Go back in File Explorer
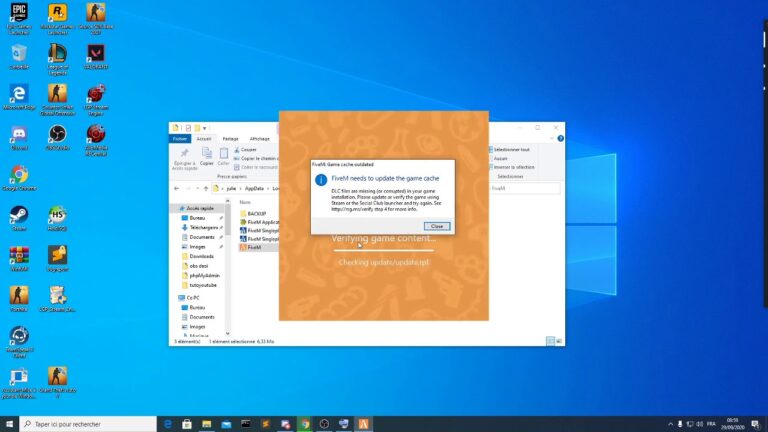The height and width of the screenshot is (432, 768). click(176, 189)
